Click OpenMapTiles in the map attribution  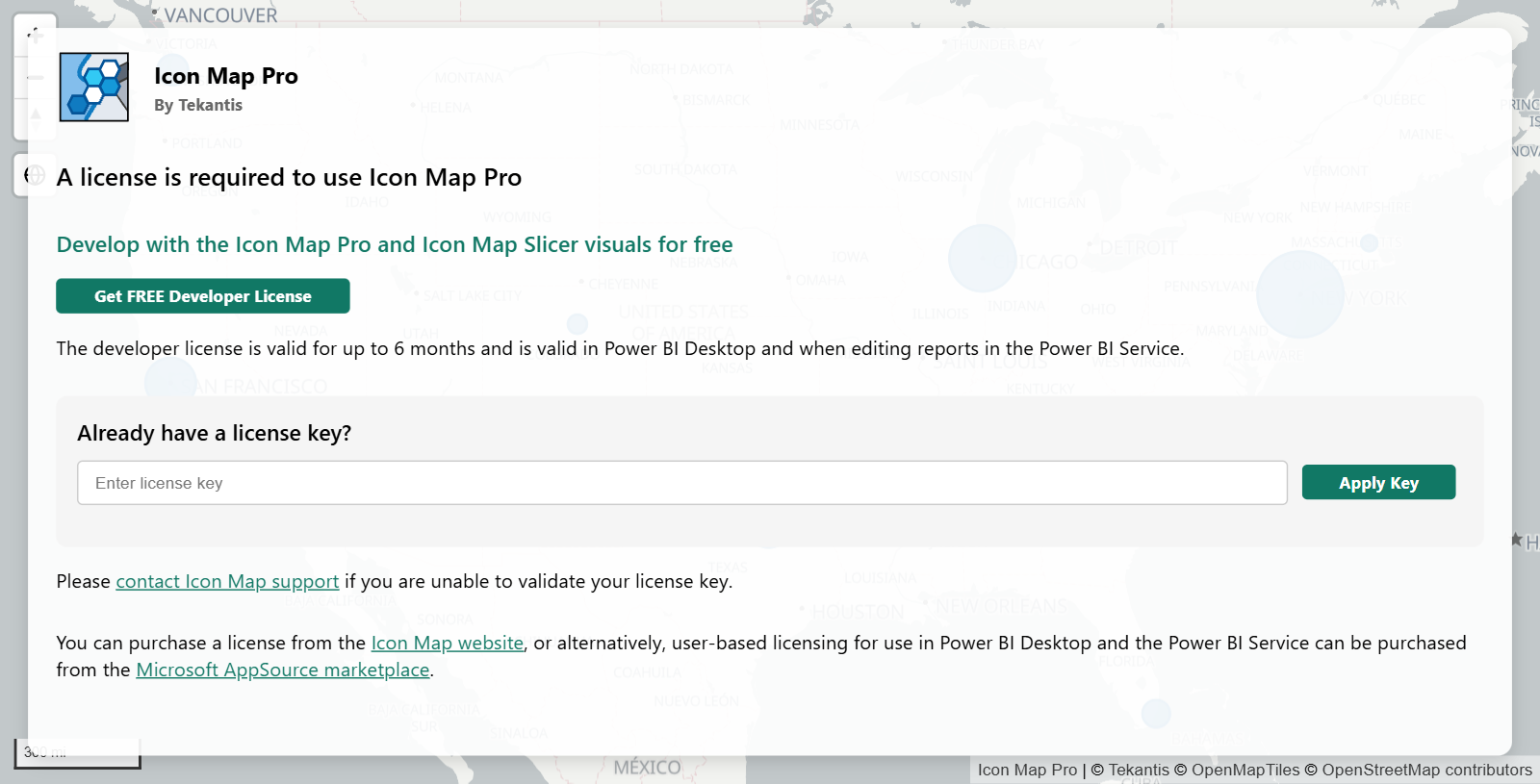[1245, 770]
